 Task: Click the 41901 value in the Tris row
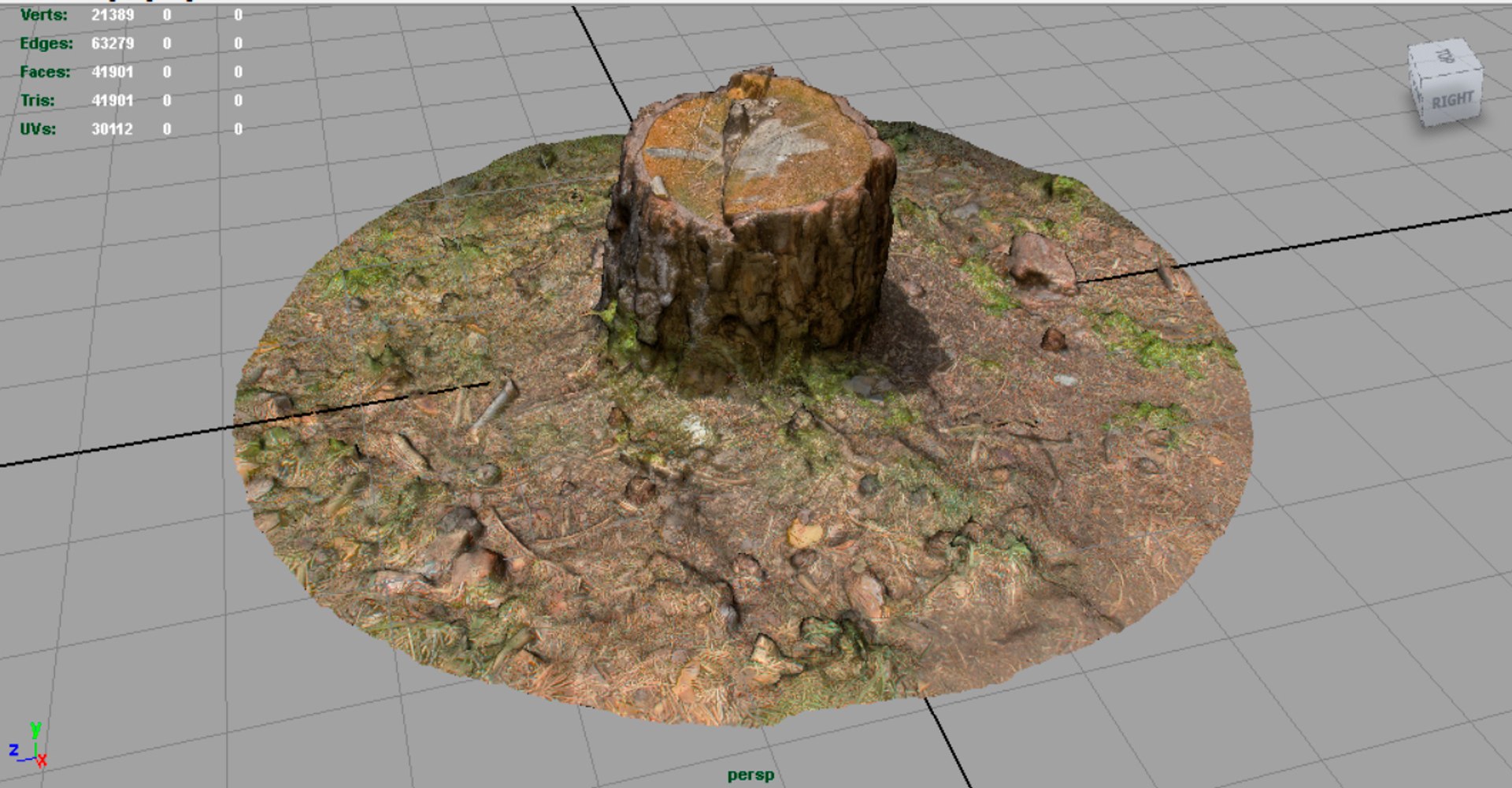click(113, 100)
